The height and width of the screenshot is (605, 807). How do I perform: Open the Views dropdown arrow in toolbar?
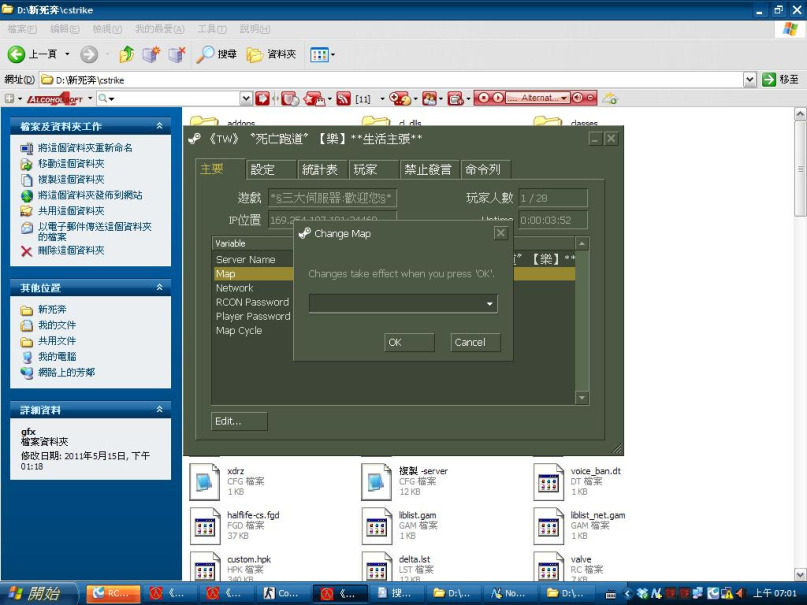tap(332, 54)
